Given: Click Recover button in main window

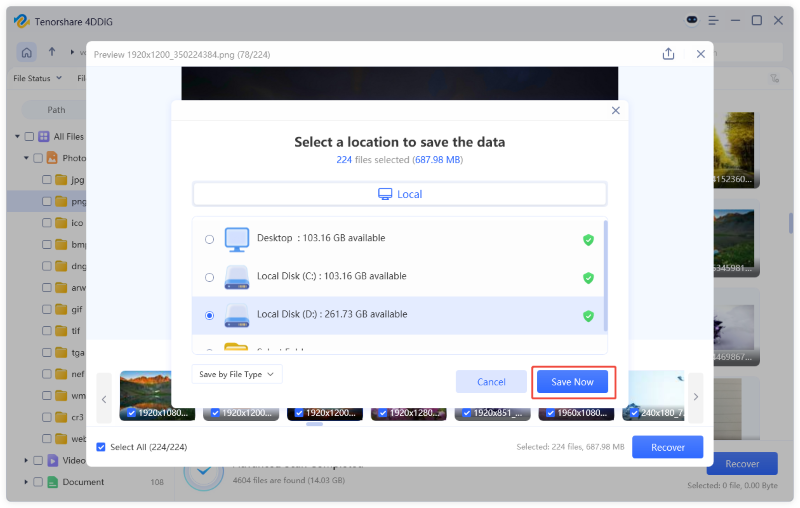Looking at the screenshot, I should 742,464.
